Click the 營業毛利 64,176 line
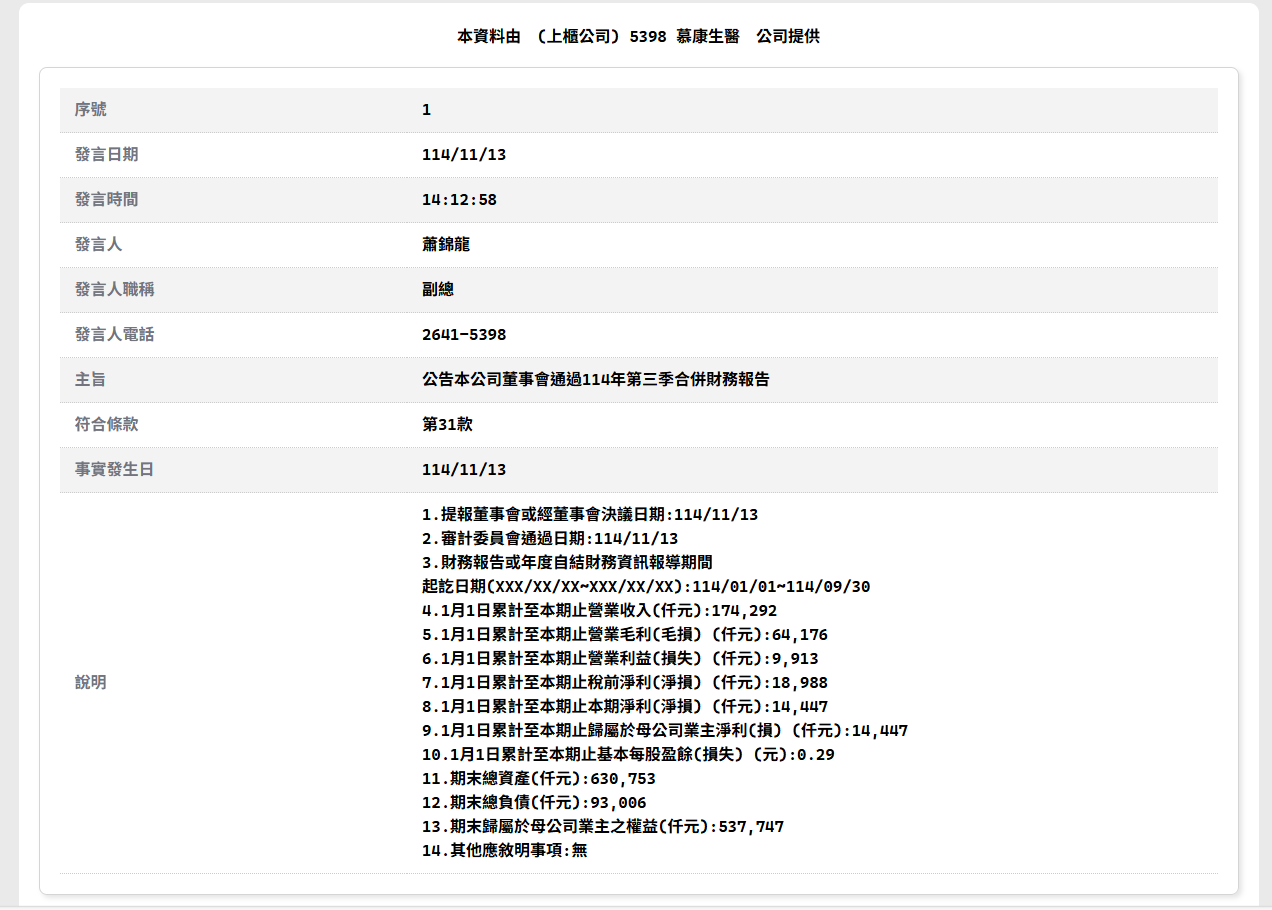Screen dimensions: 1272x910 tap(624, 634)
